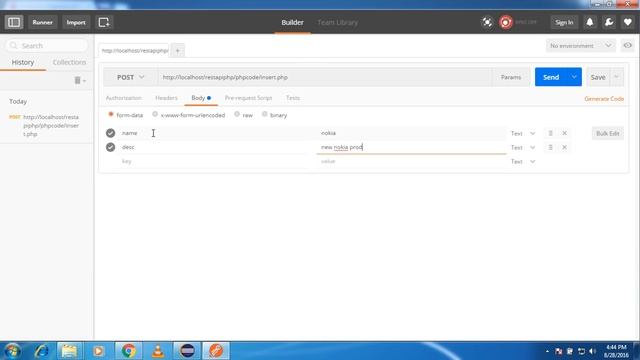This screenshot has width=640, height=360.
Task: Open the Send button dropdown arrow
Action: pyautogui.click(x=574, y=77)
